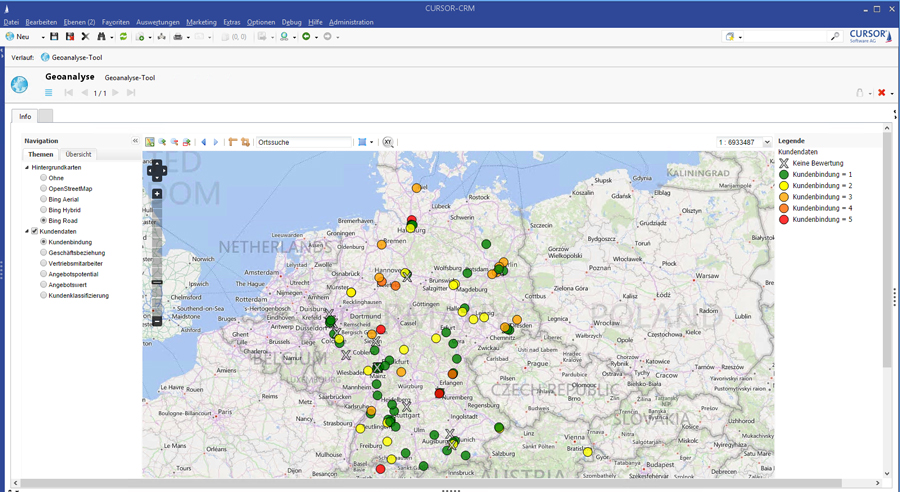Screen dimensions: 900x492
Task: Click the printer icon in the toolbar
Action: (177, 37)
